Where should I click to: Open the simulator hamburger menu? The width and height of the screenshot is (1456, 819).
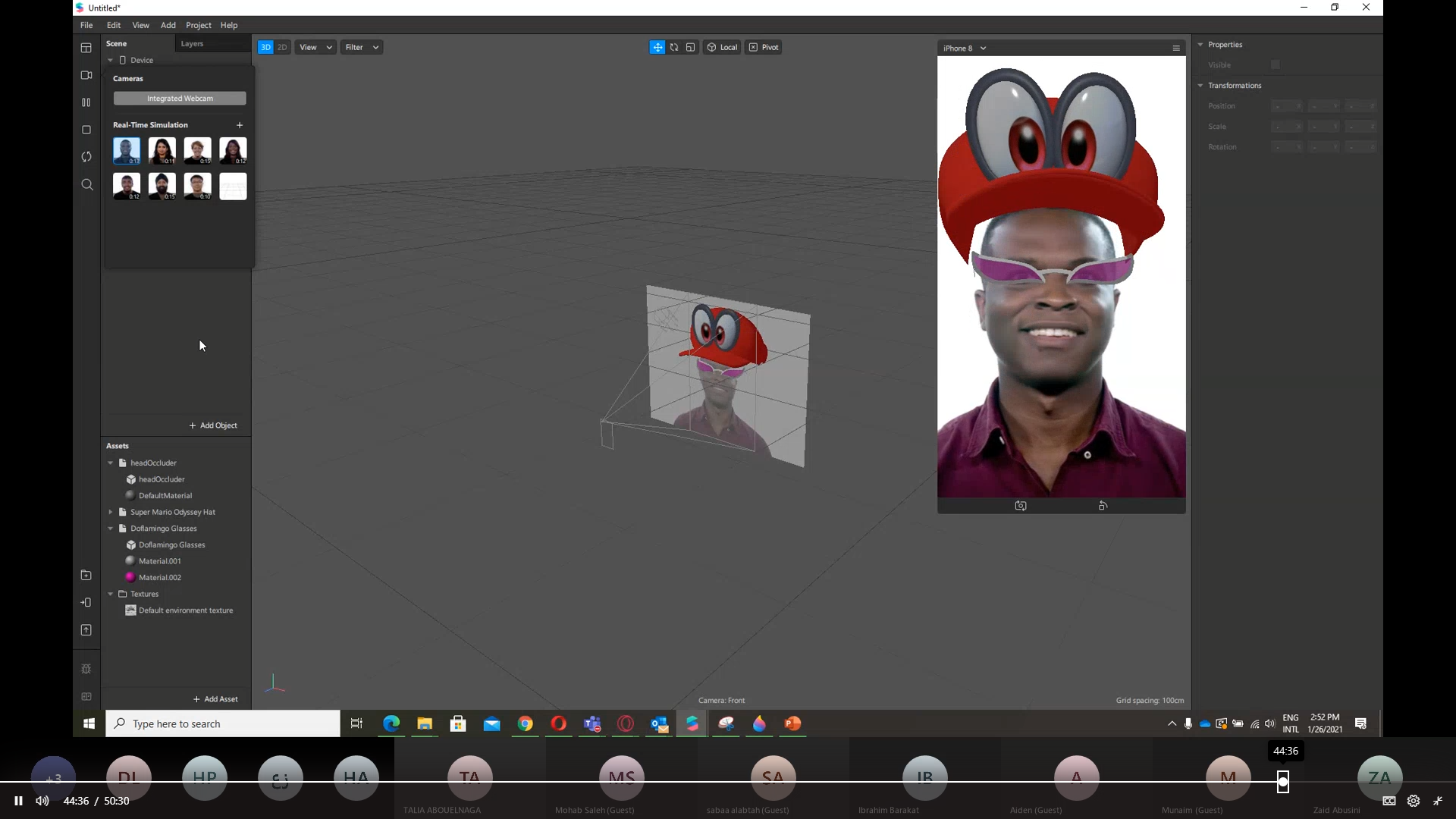click(1176, 48)
